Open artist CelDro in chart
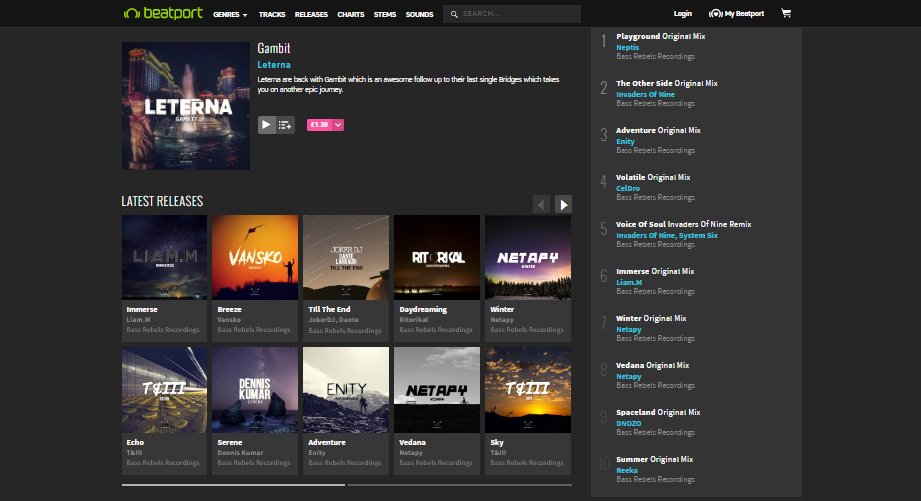921x501 pixels. click(x=628, y=189)
